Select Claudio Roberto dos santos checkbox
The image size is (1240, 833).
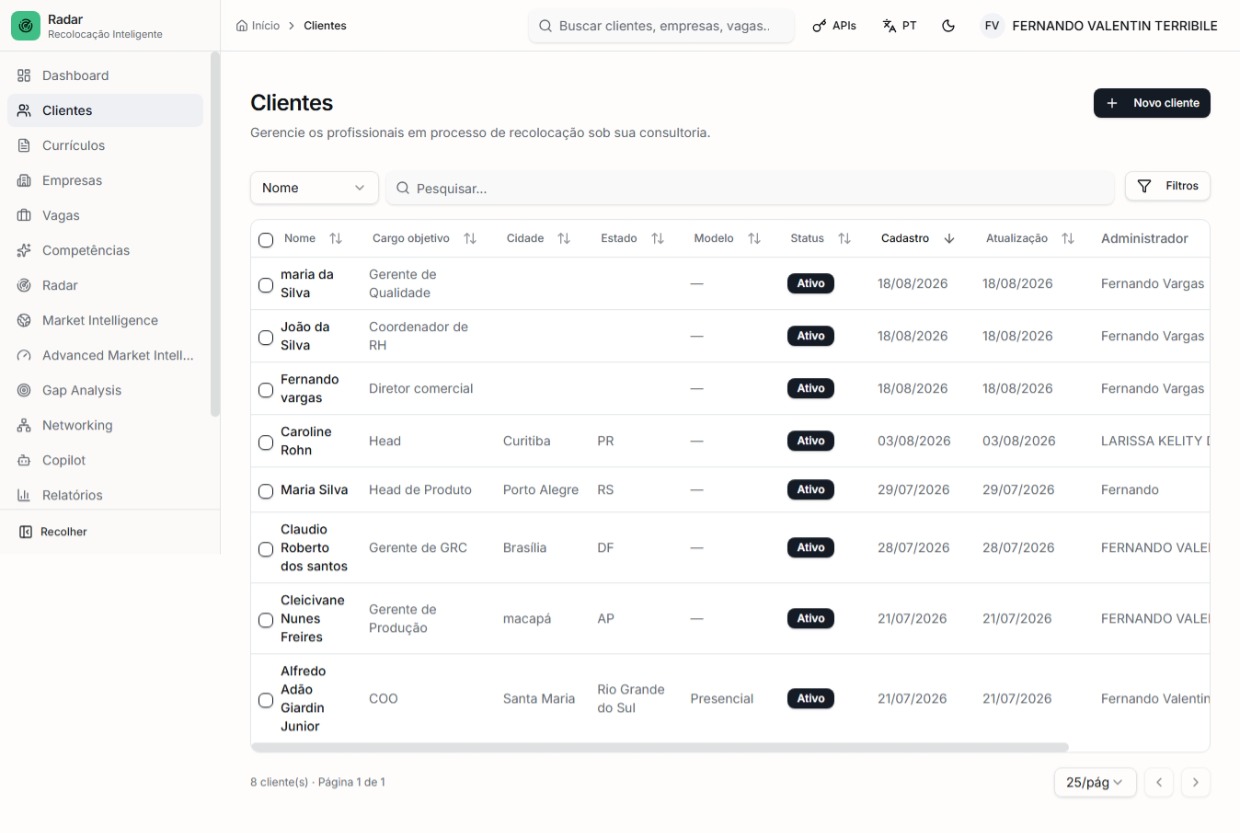coord(265,549)
